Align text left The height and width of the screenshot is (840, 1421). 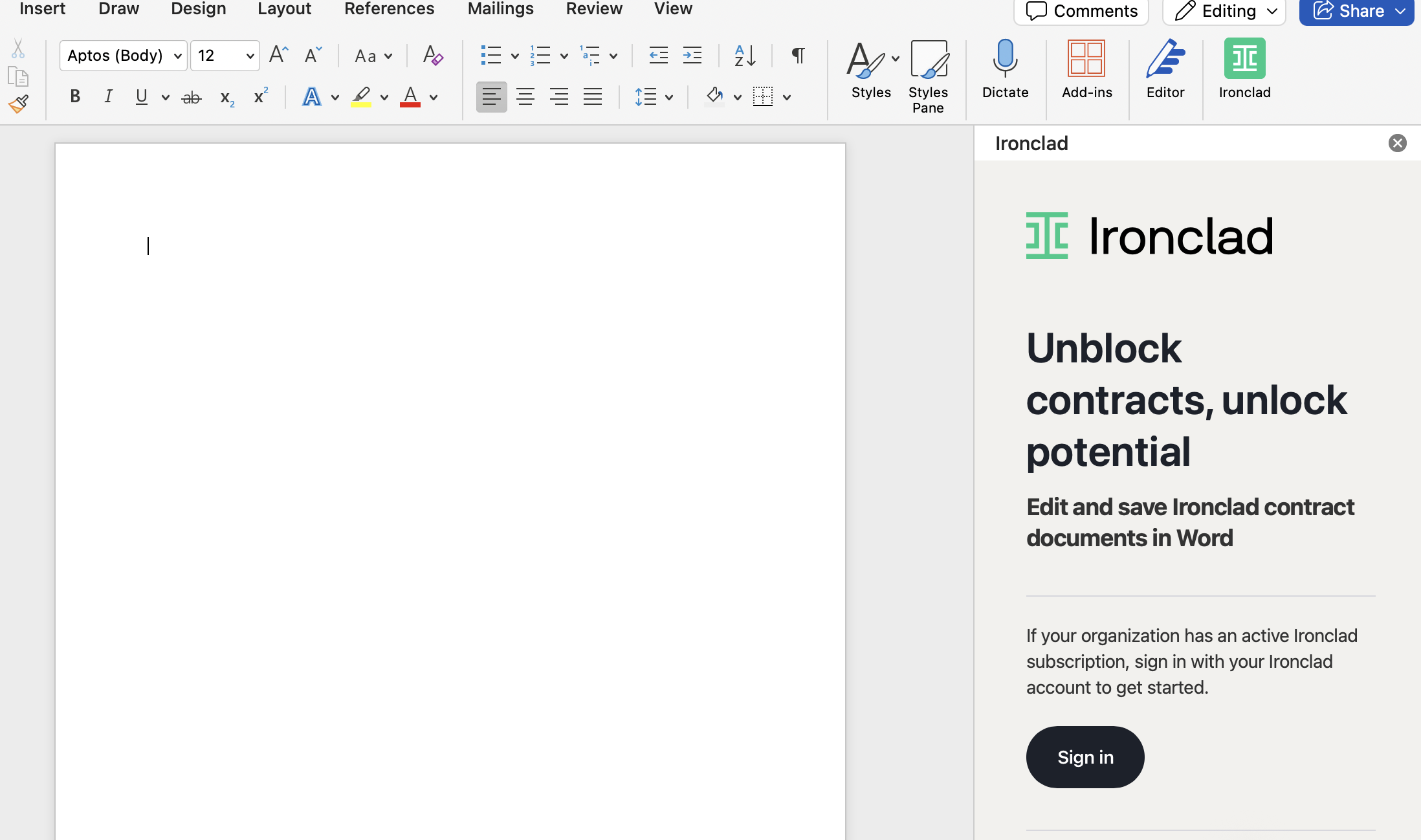(492, 97)
